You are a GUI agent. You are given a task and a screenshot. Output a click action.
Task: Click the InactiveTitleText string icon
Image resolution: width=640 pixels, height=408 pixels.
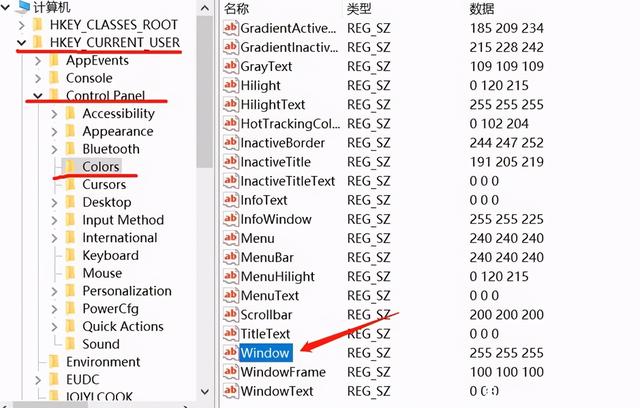tap(230, 181)
